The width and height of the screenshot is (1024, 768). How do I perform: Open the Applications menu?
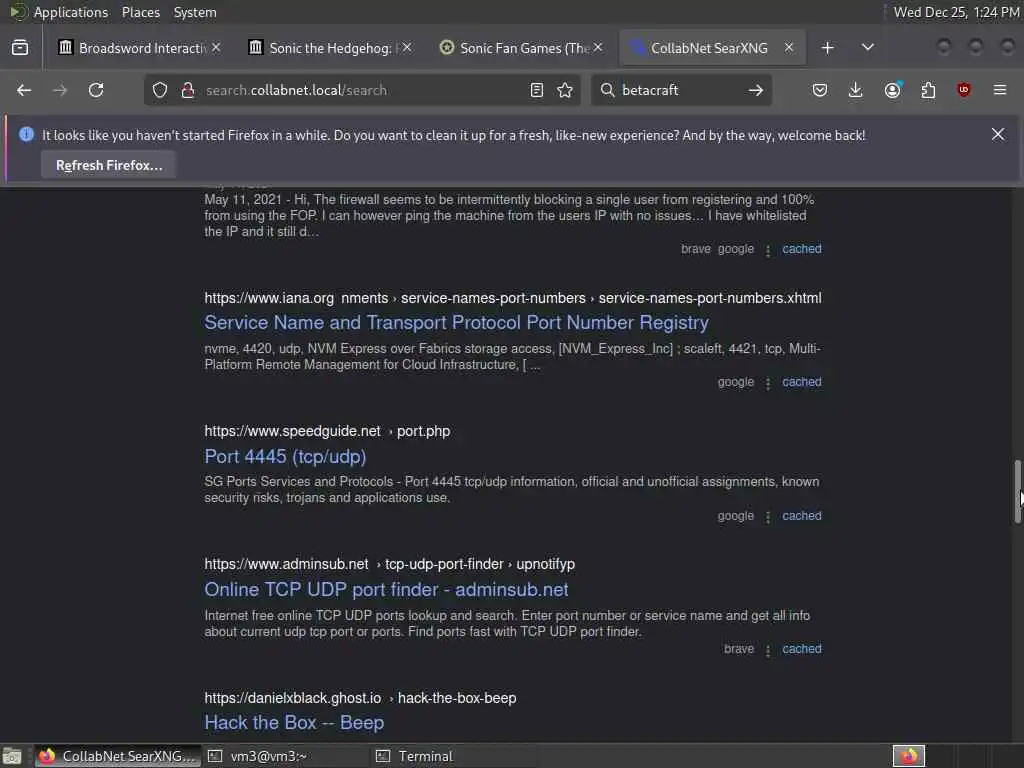pos(71,12)
